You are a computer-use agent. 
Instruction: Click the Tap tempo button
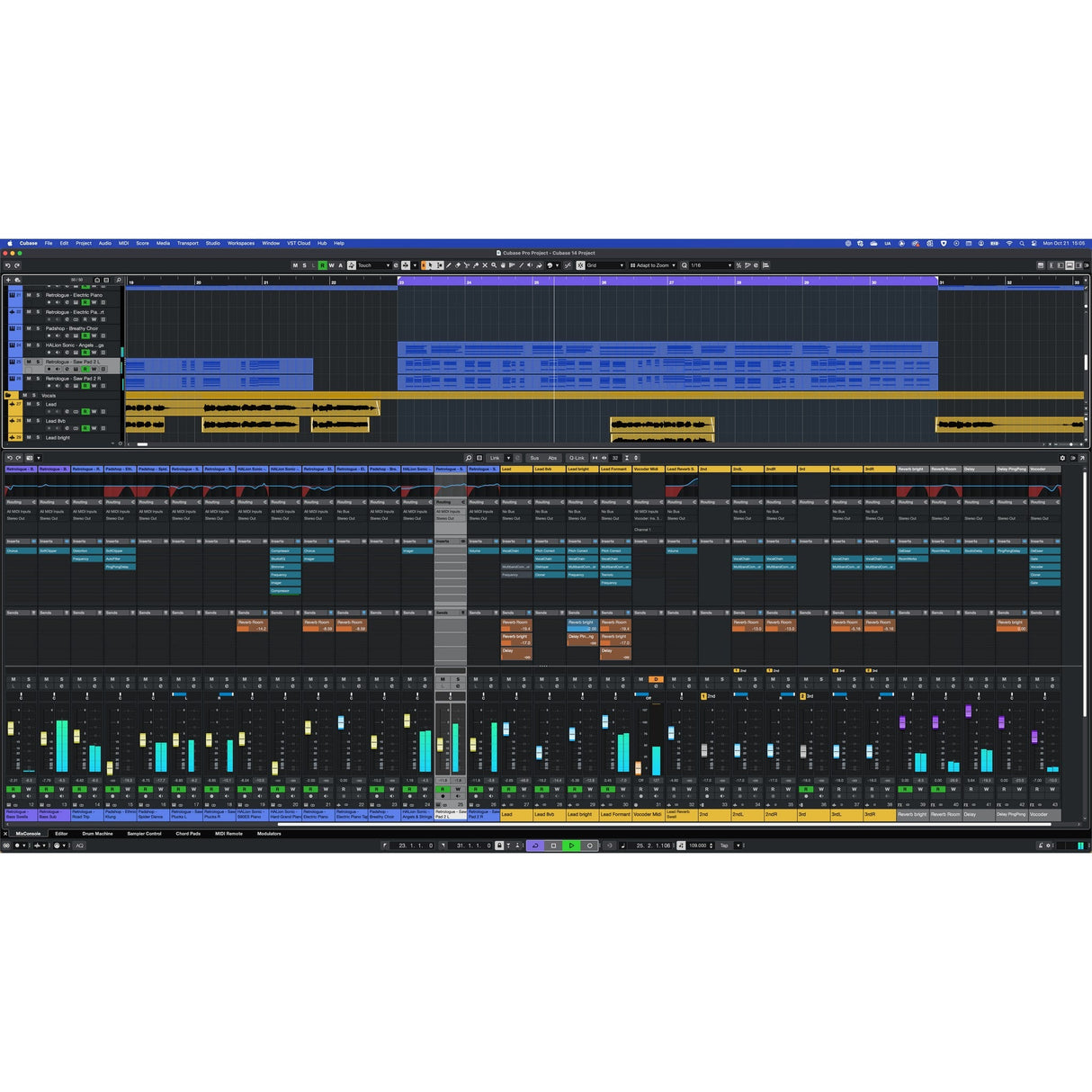(724, 846)
